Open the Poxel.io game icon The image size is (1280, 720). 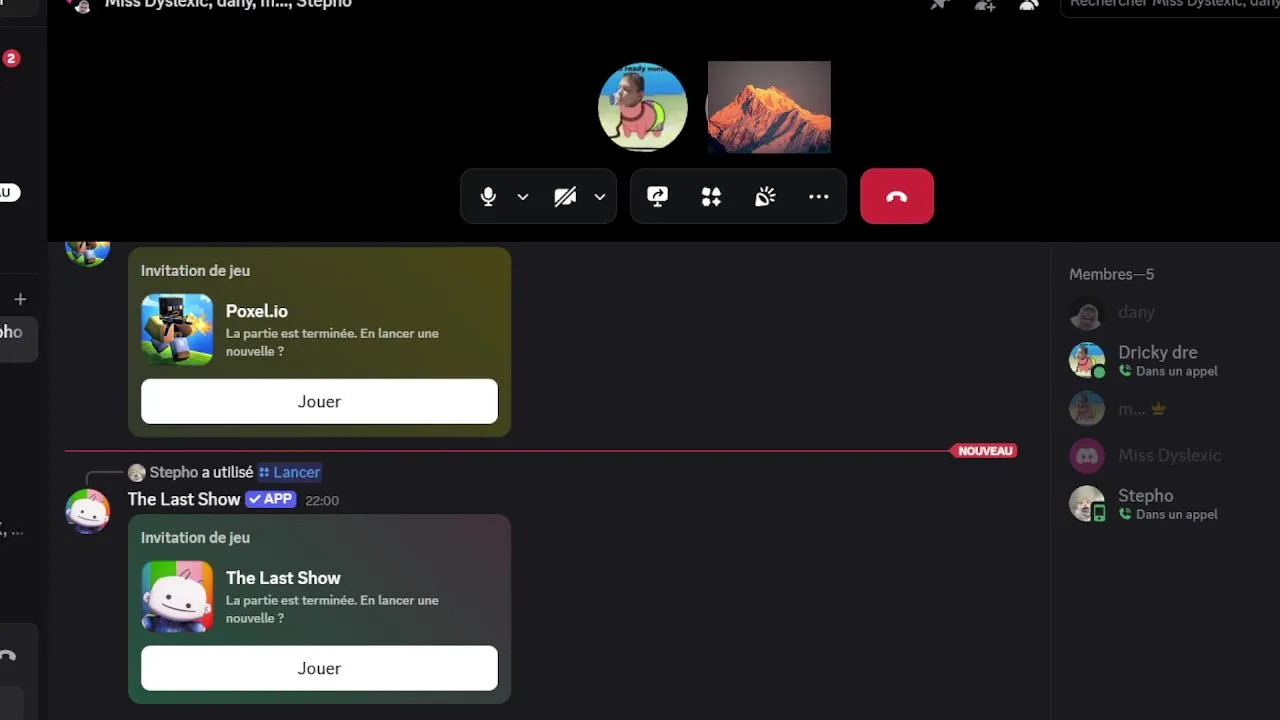point(177,329)
